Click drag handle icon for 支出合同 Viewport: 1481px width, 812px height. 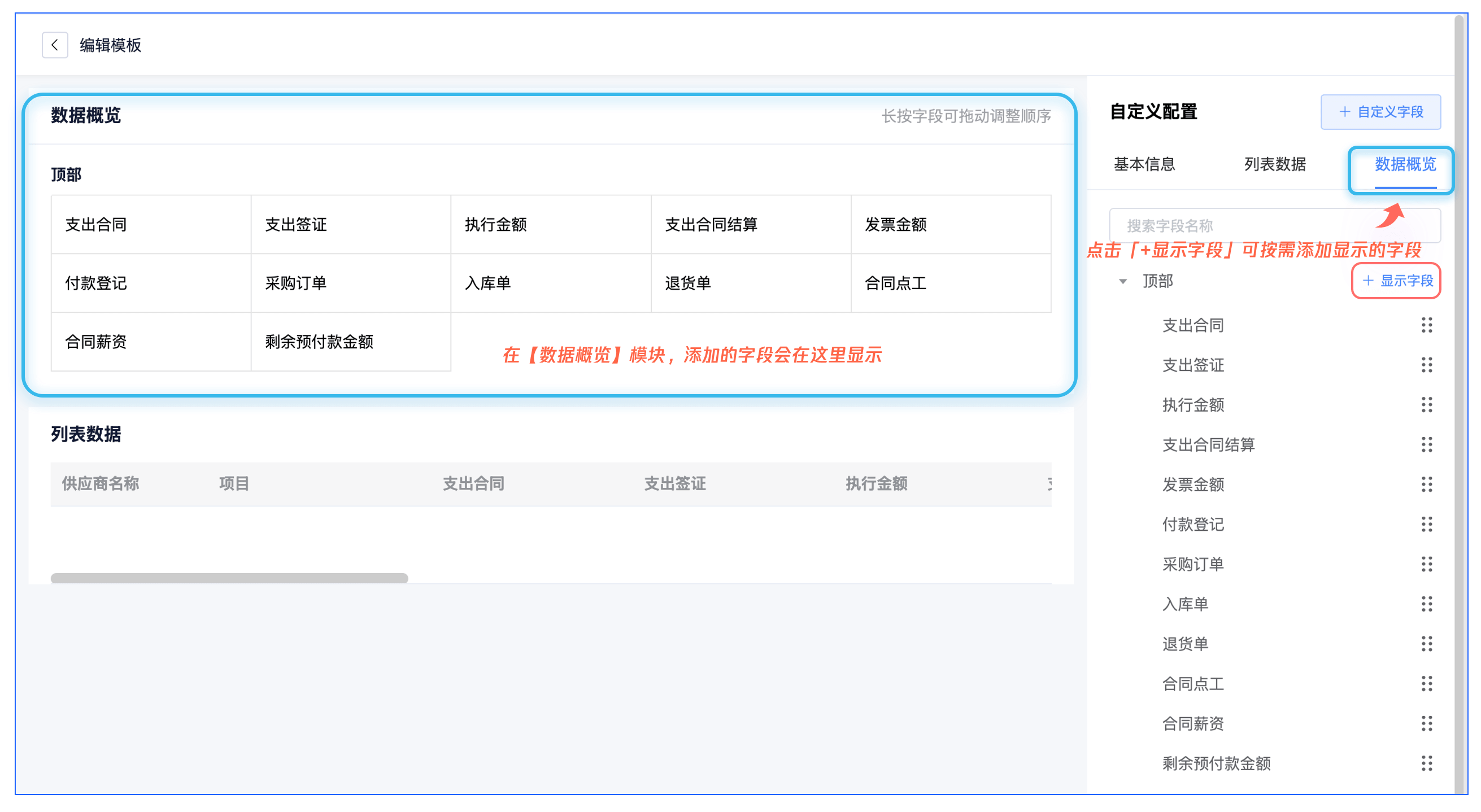click(x=1426, y=325)
